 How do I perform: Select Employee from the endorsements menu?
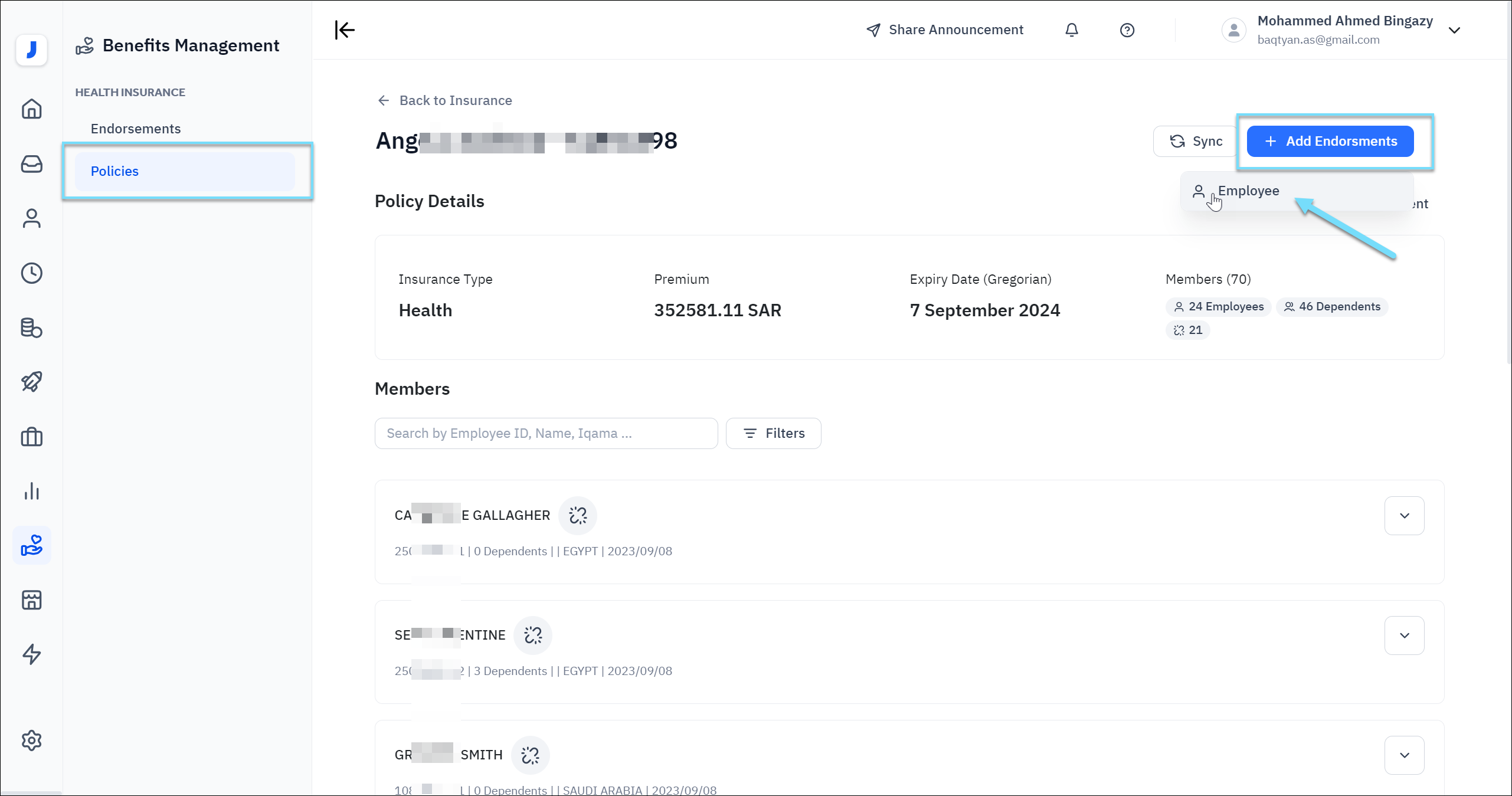(1248, 191)
